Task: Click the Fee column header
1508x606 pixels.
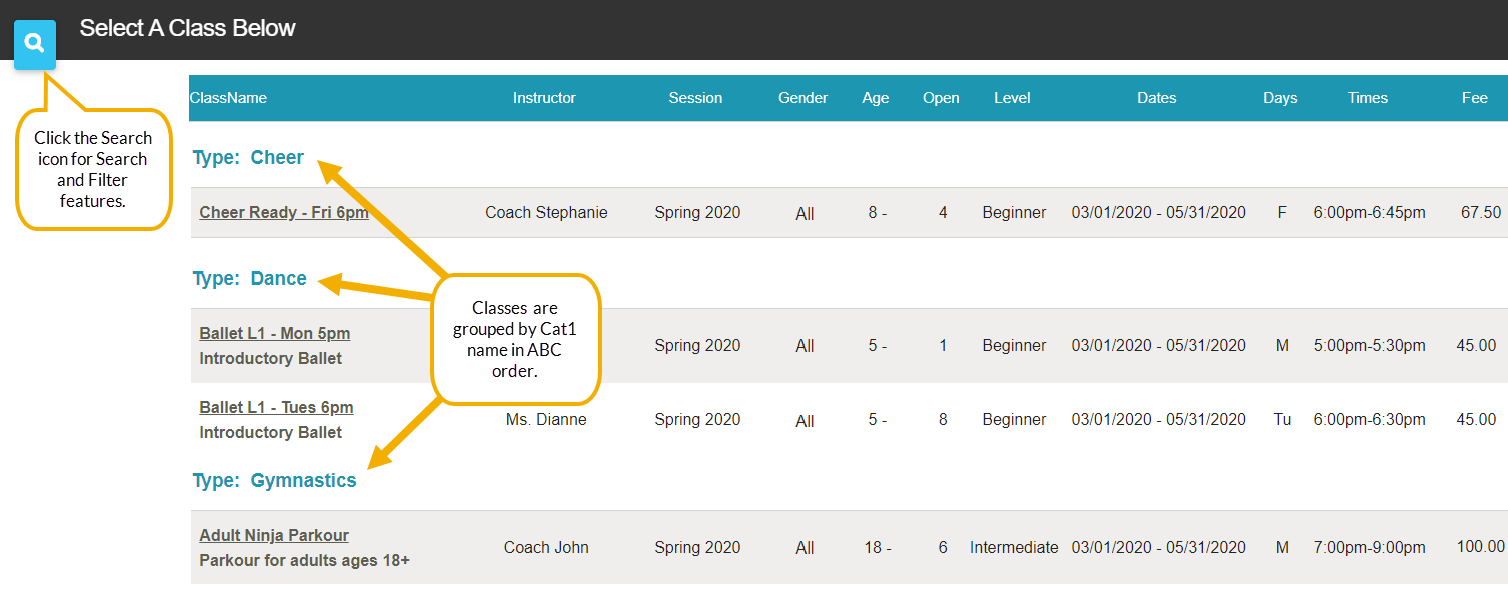Action: pyautogui.click(x=1474, y=98)
